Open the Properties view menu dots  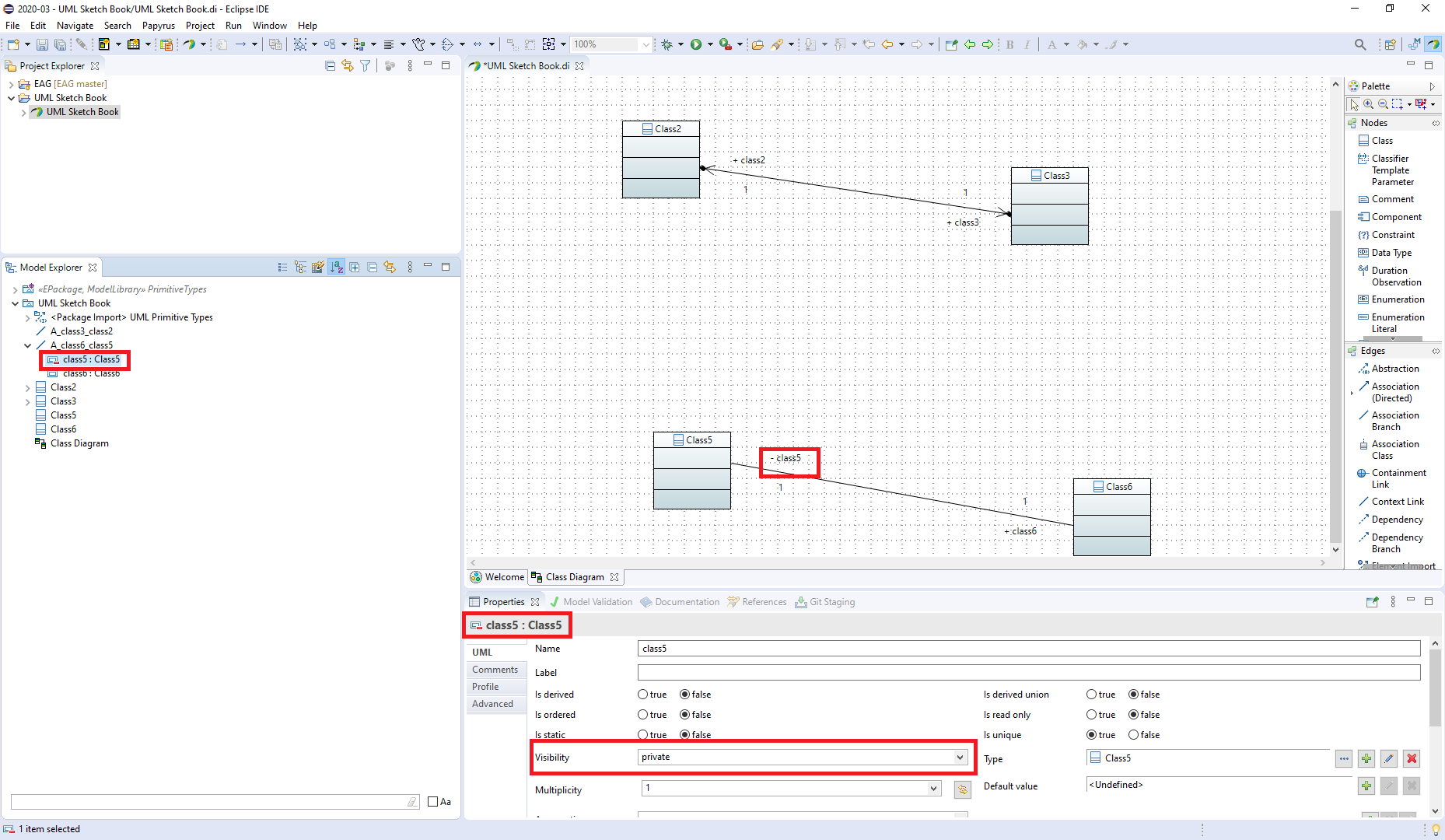(1393, 601)
